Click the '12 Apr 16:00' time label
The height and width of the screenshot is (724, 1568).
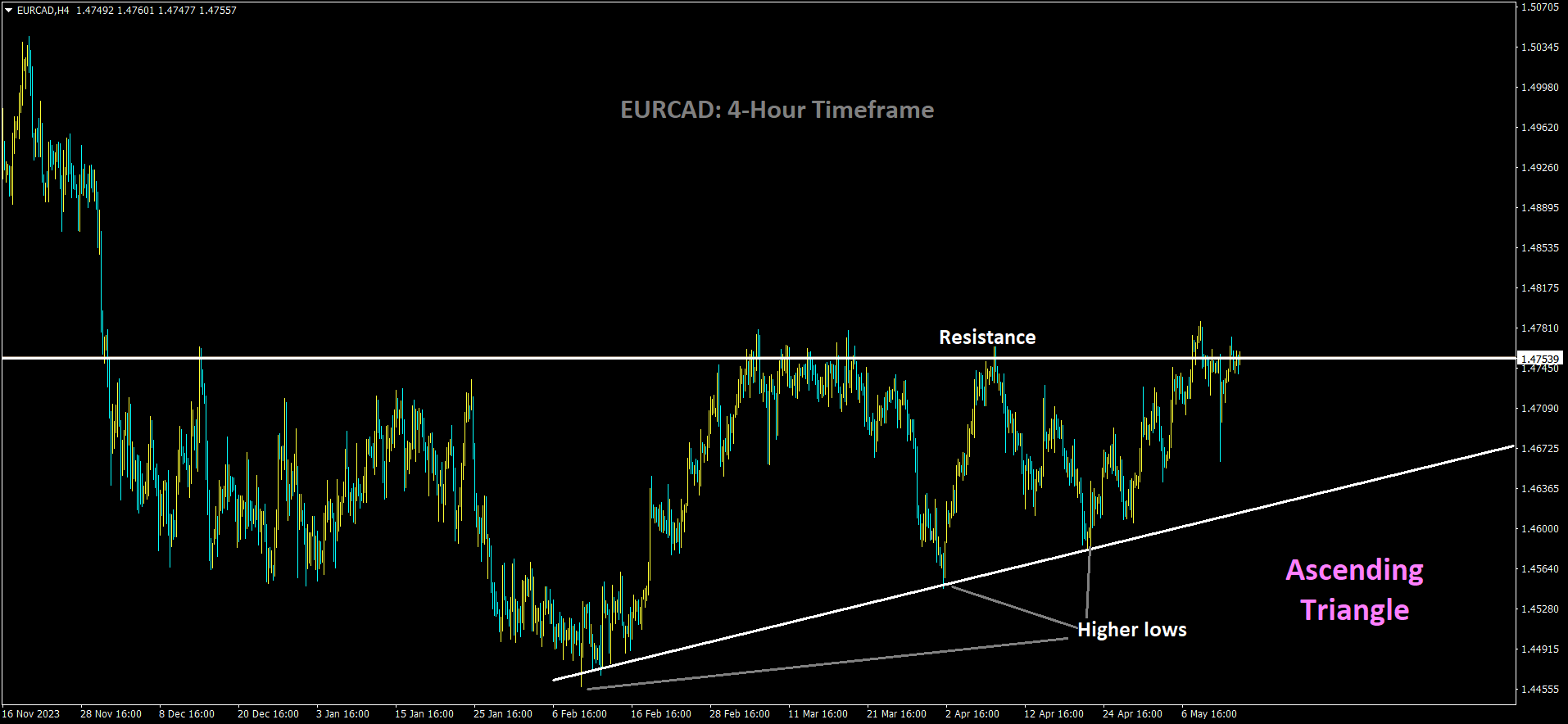coord(1054,713)
